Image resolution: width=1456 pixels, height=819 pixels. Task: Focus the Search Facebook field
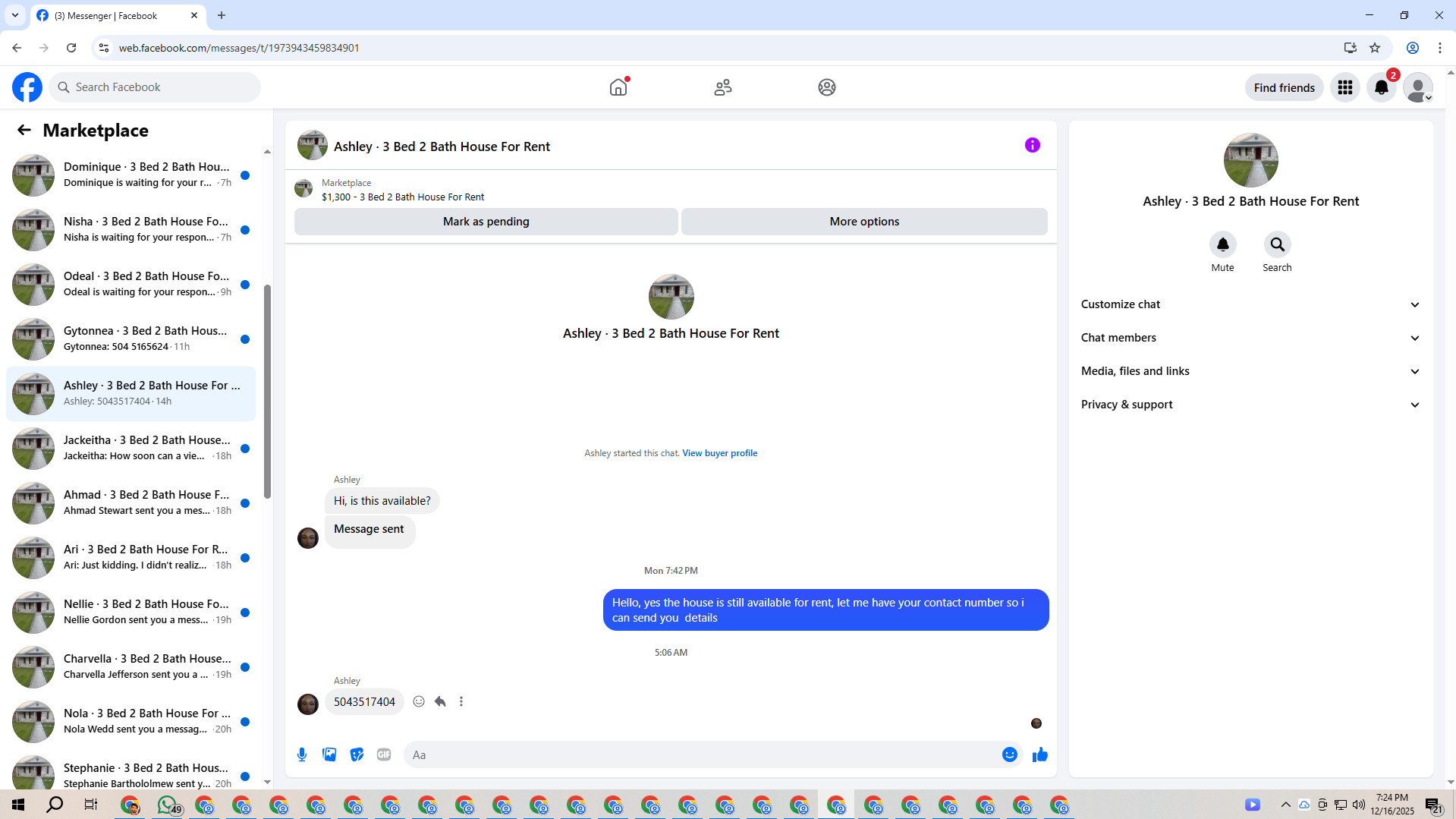pos(155,87)
